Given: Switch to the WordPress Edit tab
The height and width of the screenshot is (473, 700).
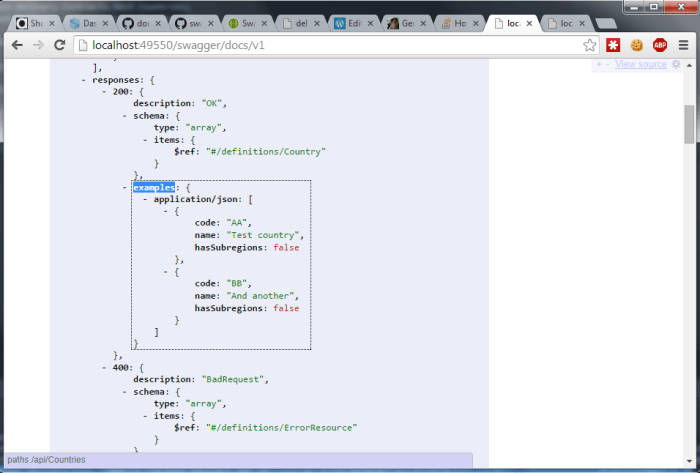Looking at the screenshot, I should point(352,22).
